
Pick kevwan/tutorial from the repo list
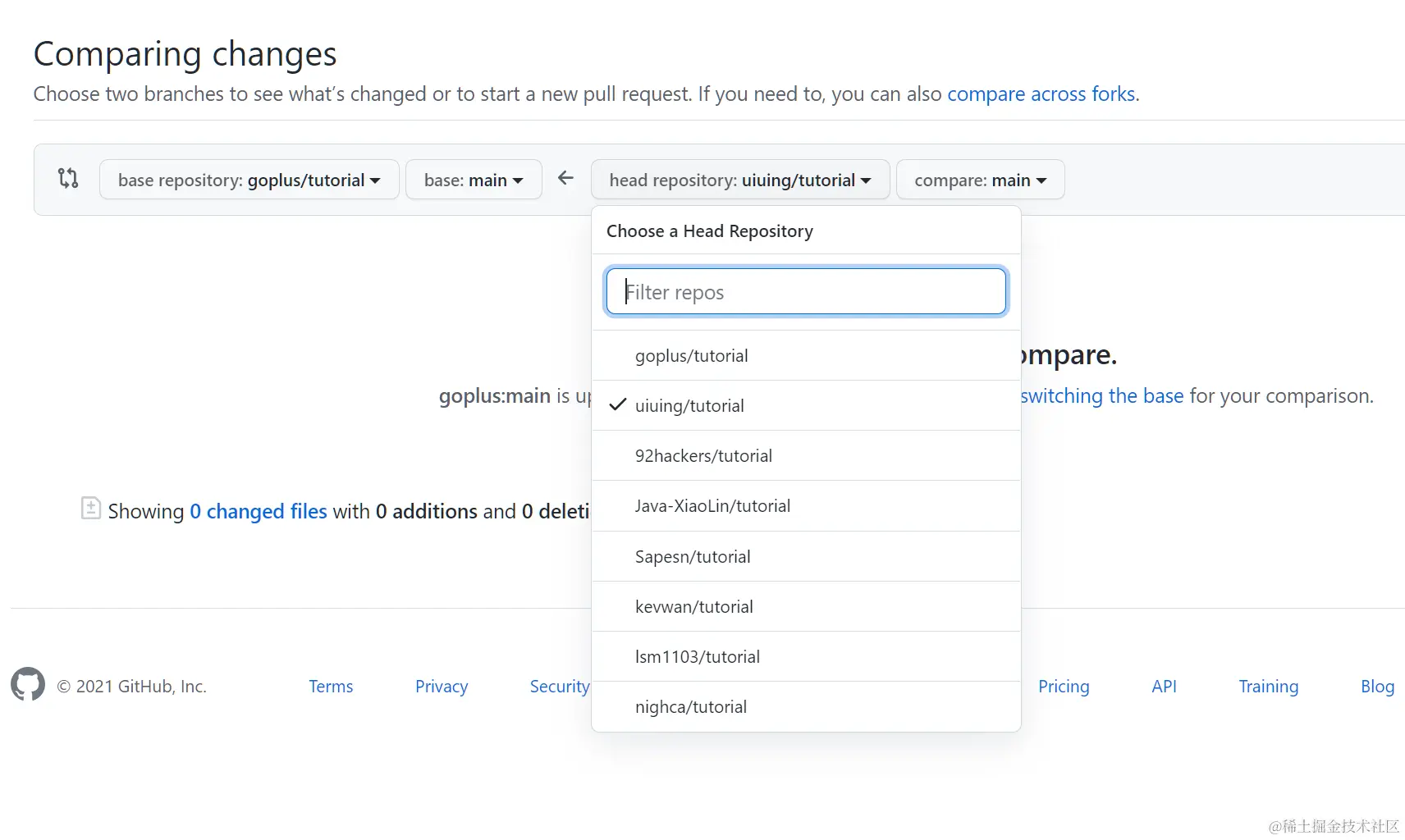693,607
